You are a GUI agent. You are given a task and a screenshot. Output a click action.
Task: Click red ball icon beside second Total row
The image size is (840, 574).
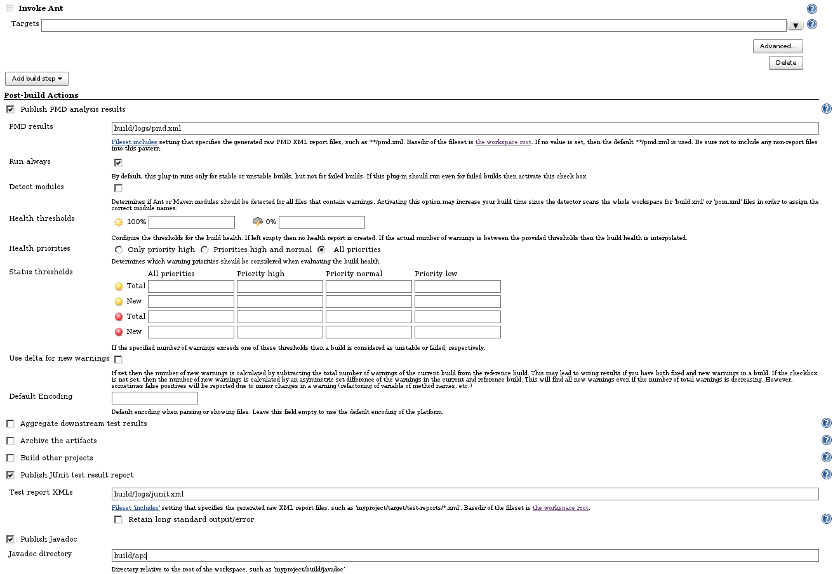[119, 317]
